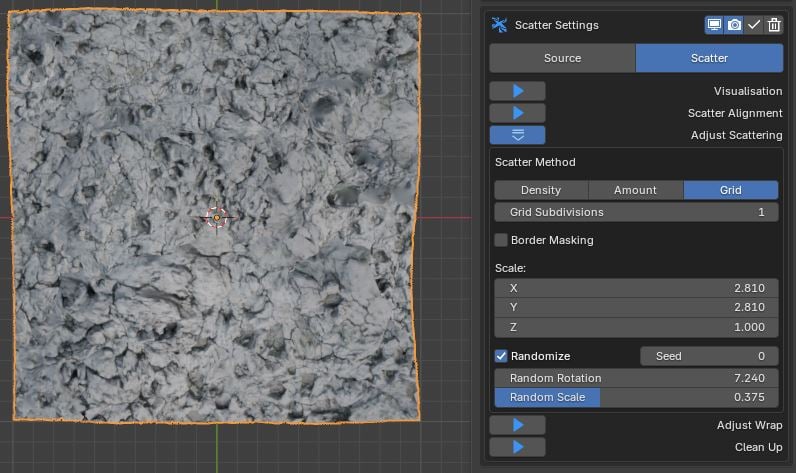Select the Grid scatter method
The image size is (796, 473).
(x=730, y=190)
